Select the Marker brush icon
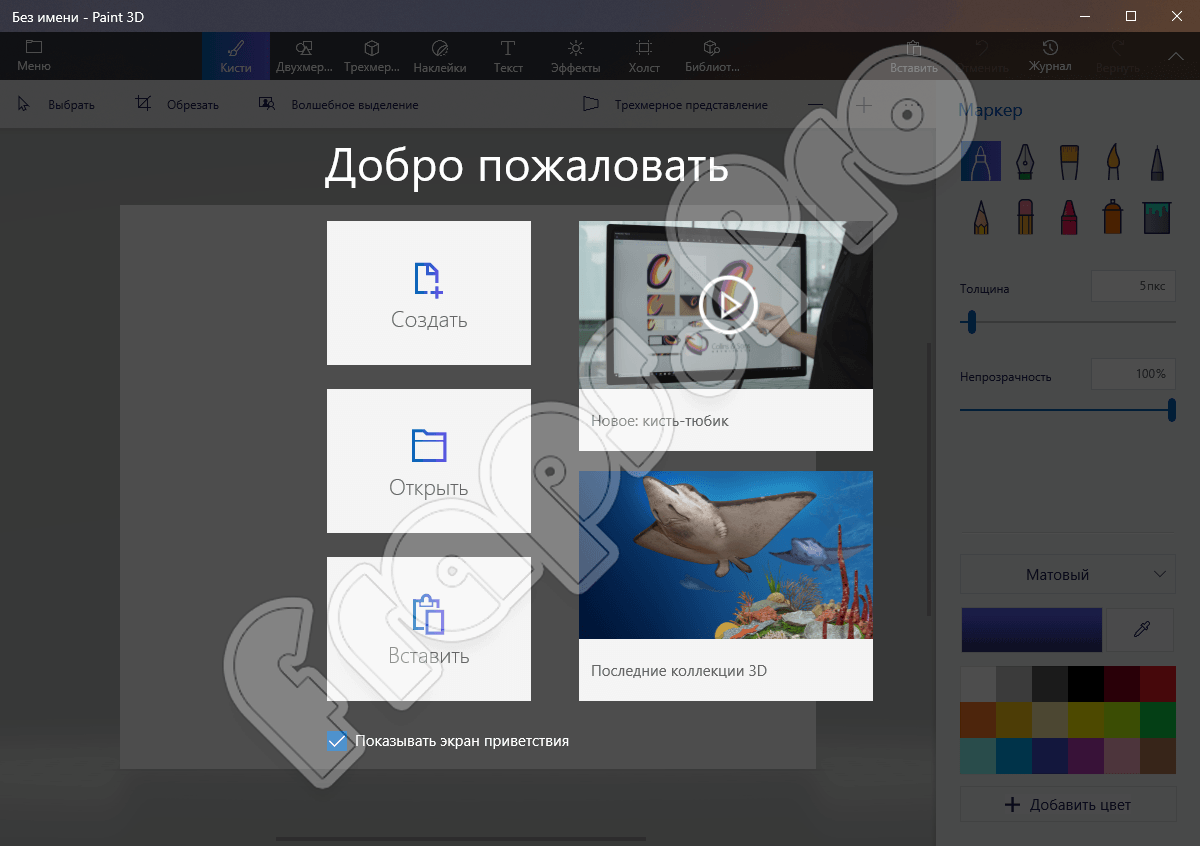This screenshot has height=846, width=1200. coord(980,161)
